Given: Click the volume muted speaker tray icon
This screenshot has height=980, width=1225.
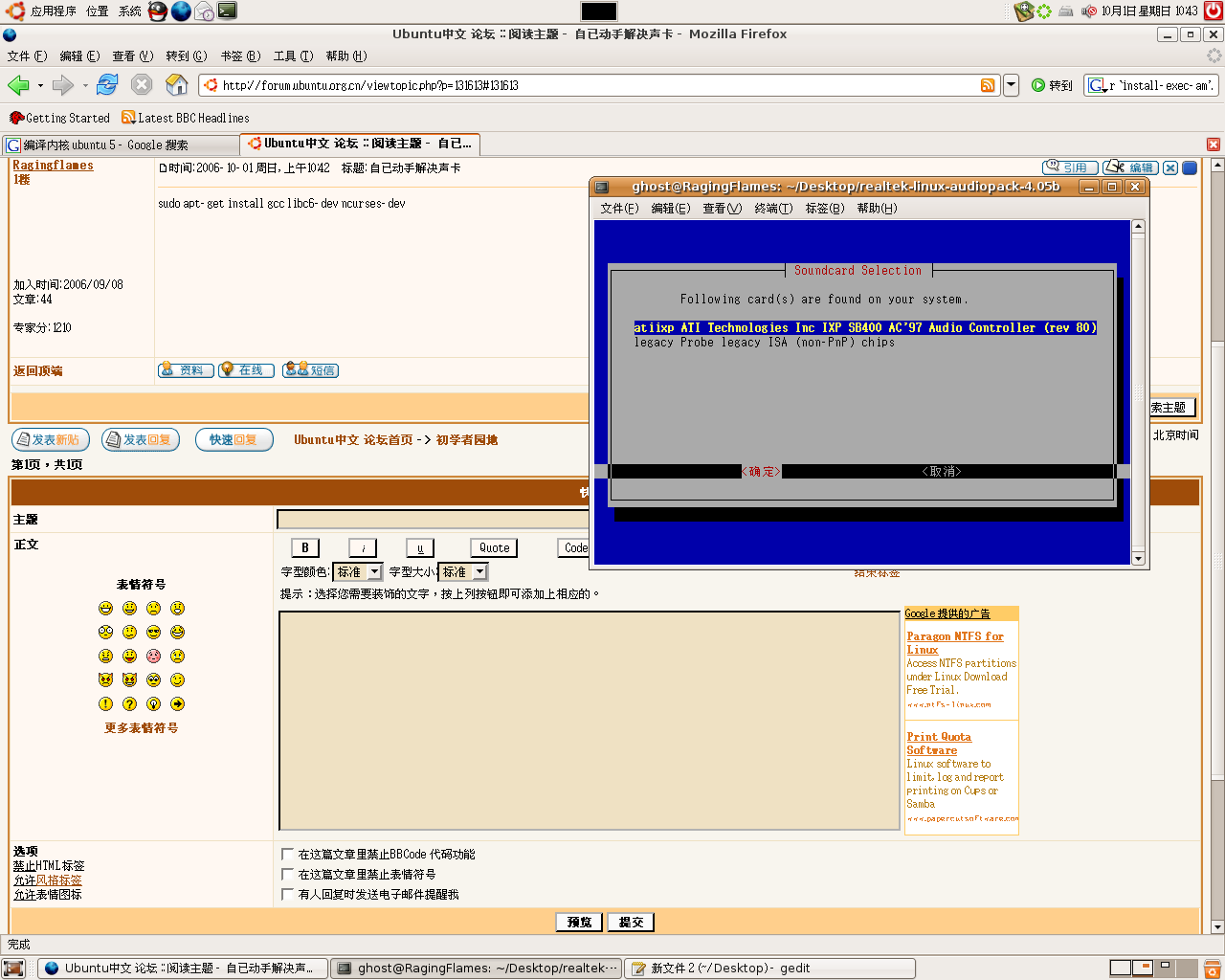Looking at the screenshot, I should tap(1088, 11).
